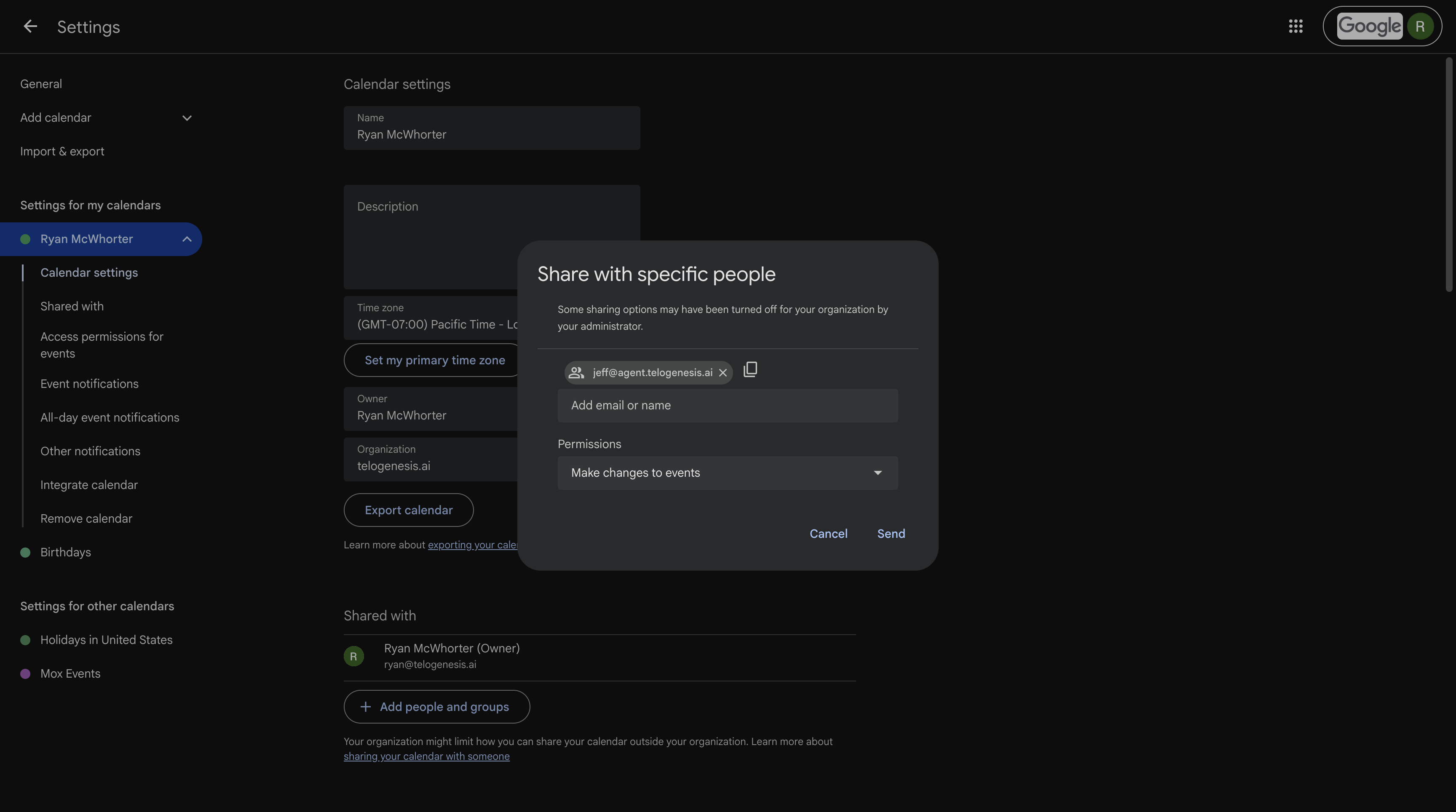
Task: Click the back arrow to exit Settings
Action: (x=30, y=27)
